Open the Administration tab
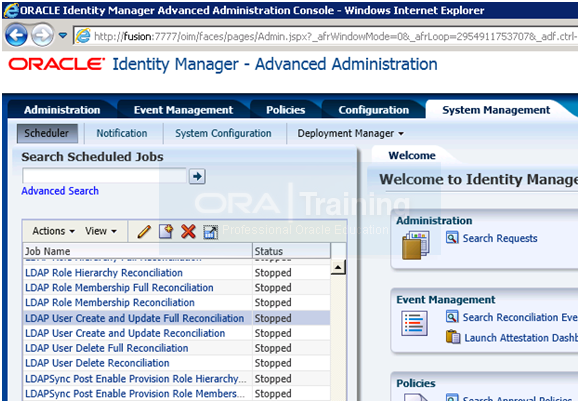The width and height of the screenshot is (580, 403). click(62, 110)
